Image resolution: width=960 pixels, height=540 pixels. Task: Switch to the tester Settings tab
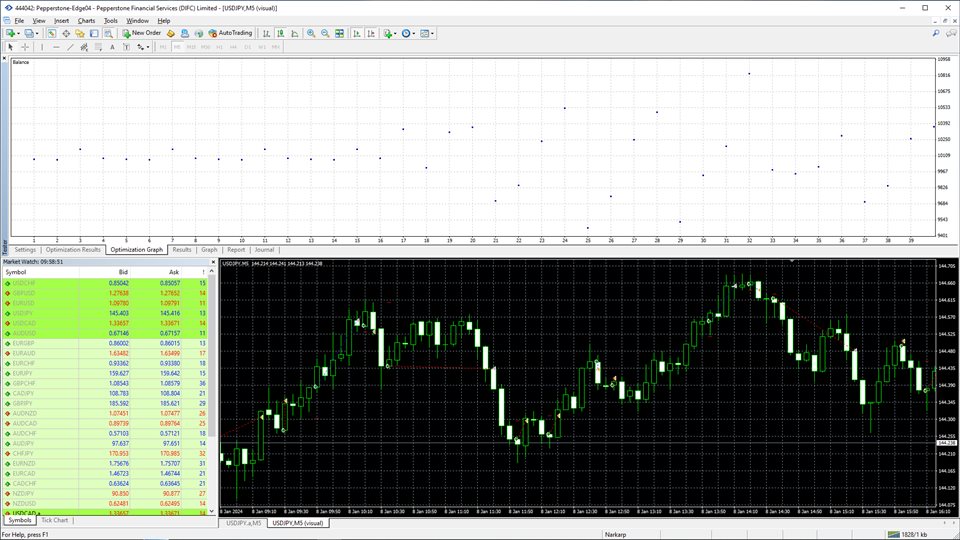click(25, 250)
